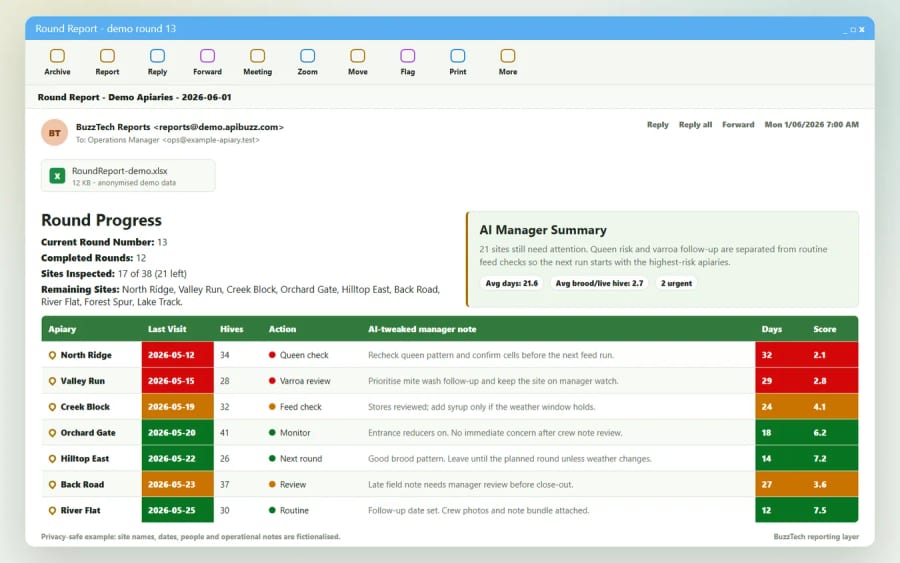Click the Archive toolbar icon
The image size is (900, 563).
point(57,56)
